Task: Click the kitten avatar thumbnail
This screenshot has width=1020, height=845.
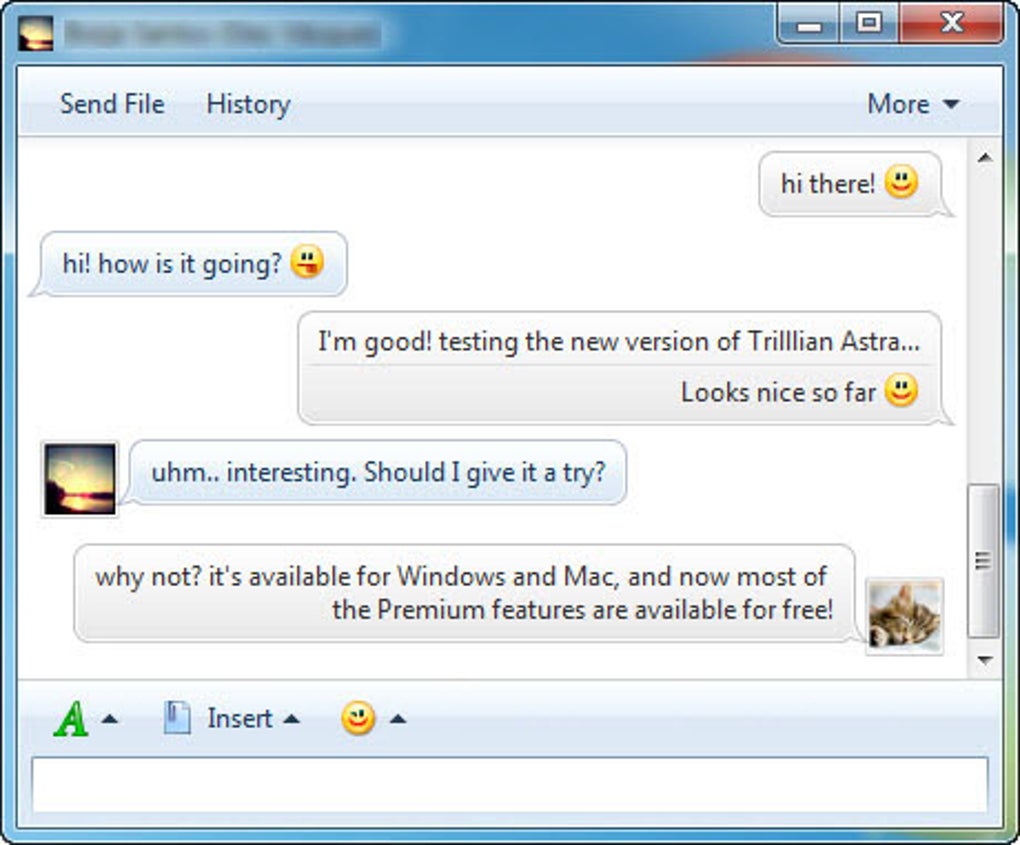Action: point(905,616)
